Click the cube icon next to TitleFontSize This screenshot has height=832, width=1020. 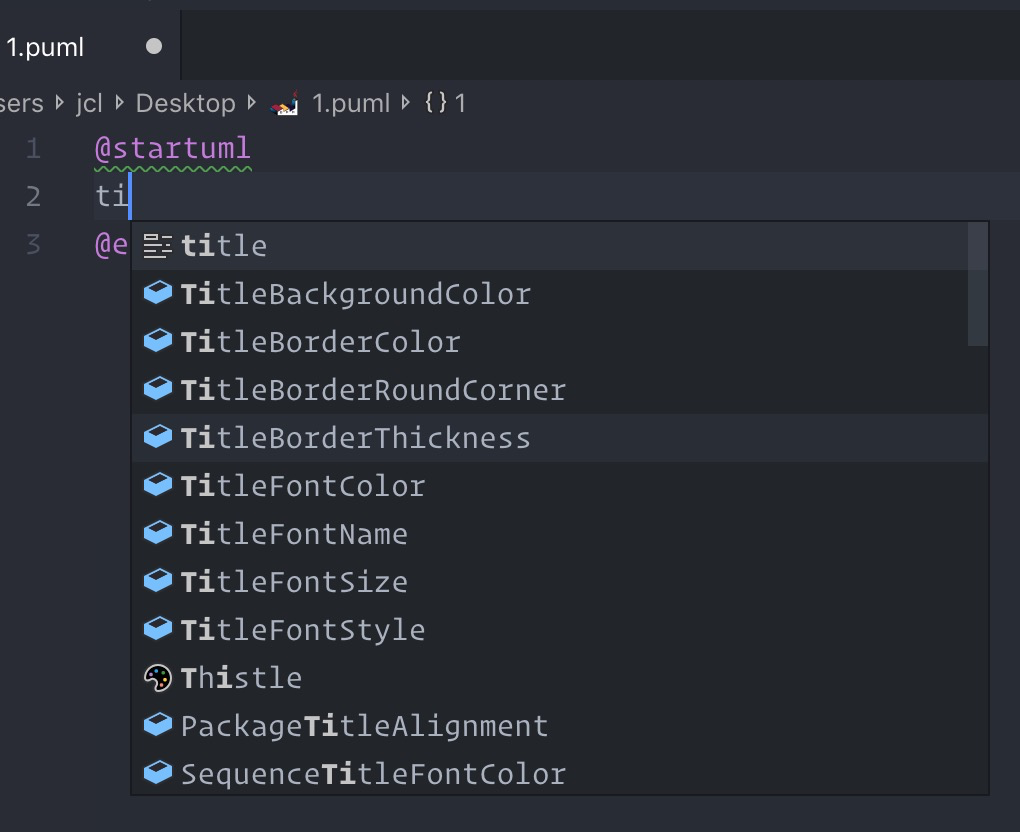click(x=157, y=581)
